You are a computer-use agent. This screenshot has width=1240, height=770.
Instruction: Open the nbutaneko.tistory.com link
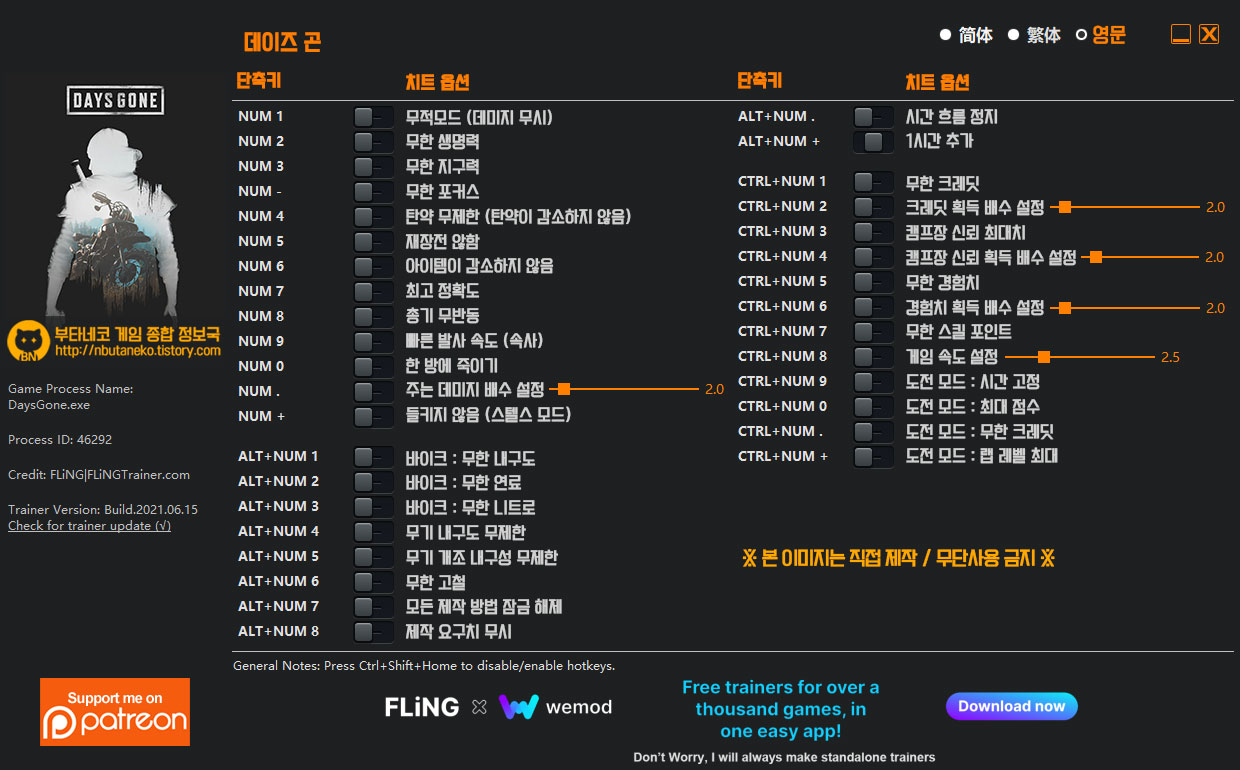[x=138, y=351]
